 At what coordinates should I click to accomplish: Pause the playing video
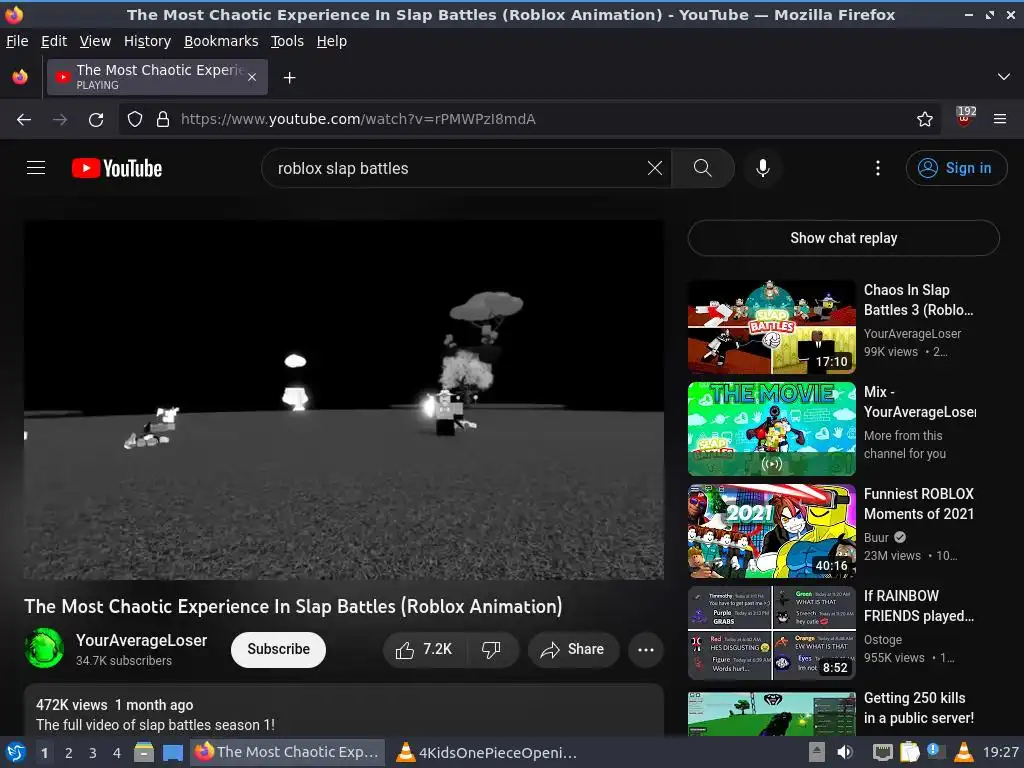coord(344,400)
